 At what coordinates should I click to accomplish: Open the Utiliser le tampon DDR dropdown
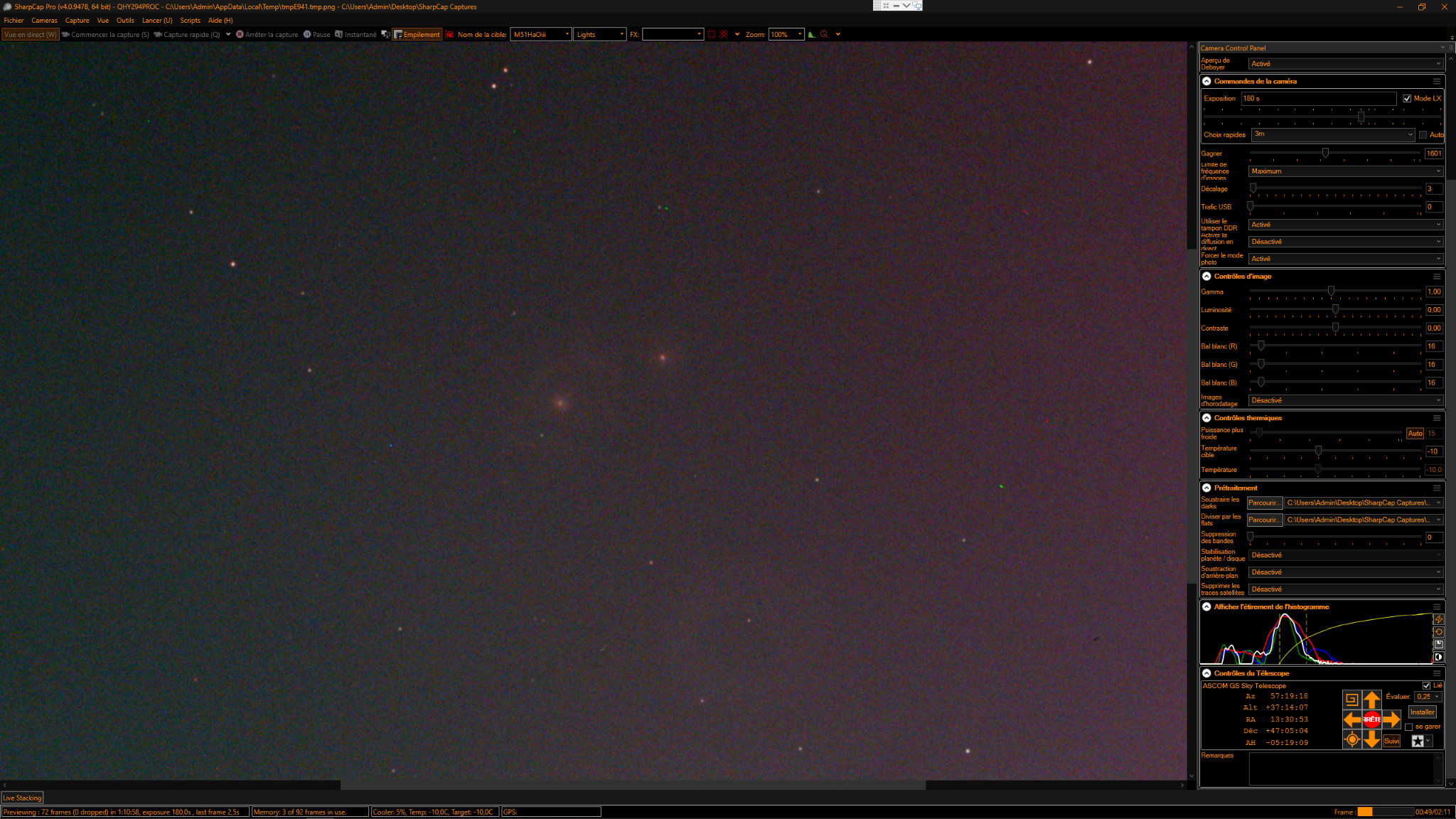click(x=1345, y=225)
